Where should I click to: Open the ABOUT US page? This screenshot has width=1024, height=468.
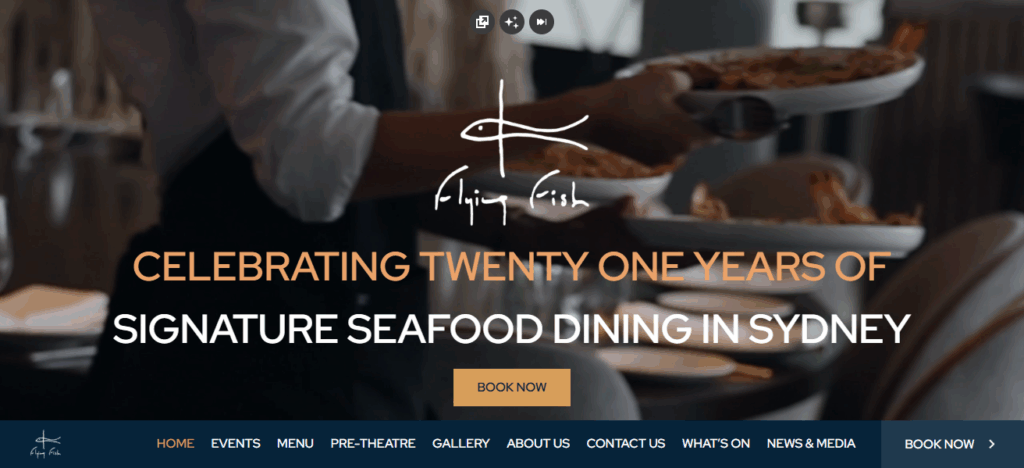[538, 444]
